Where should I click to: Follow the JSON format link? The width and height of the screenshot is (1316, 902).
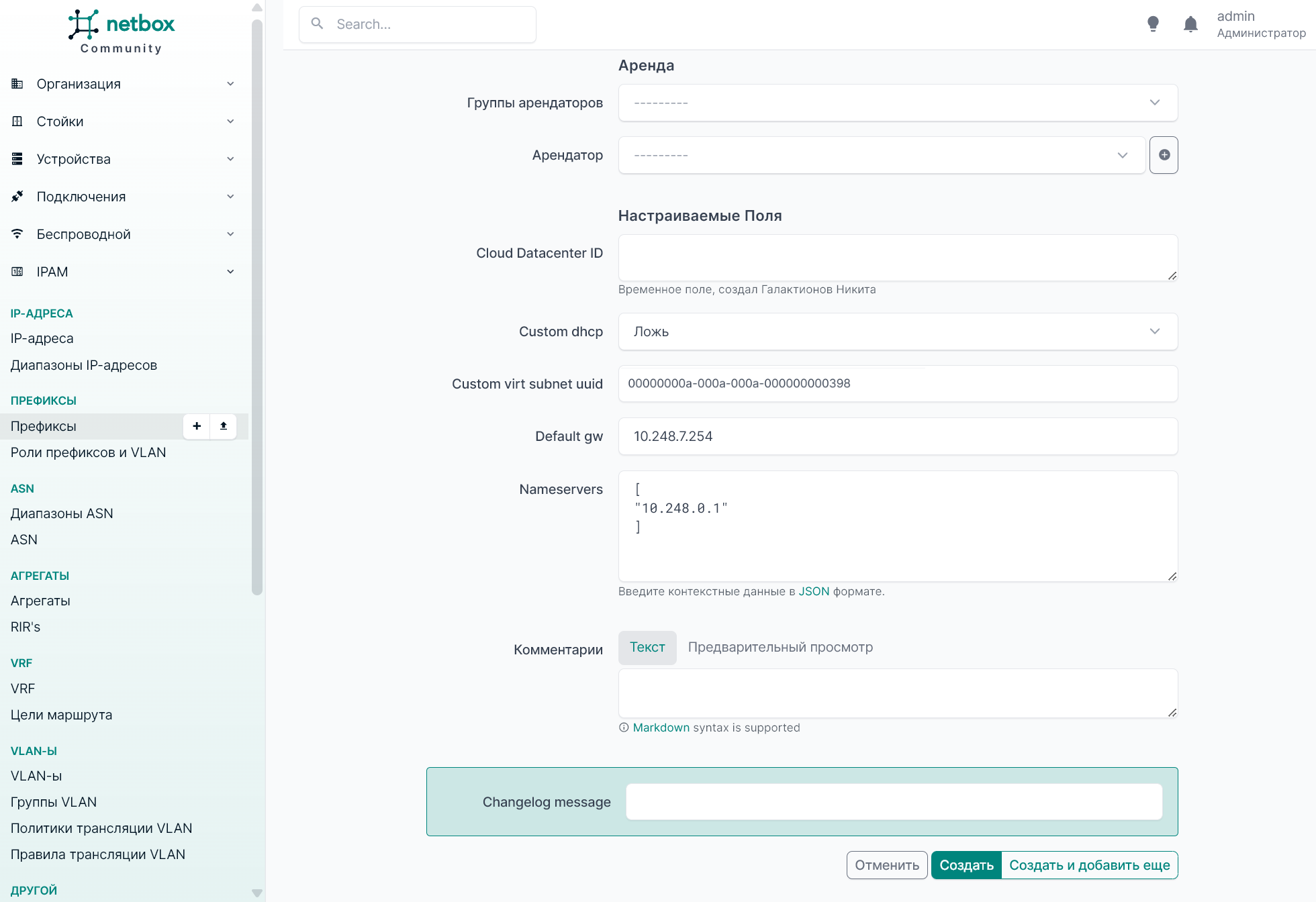[x=814, y=591]
